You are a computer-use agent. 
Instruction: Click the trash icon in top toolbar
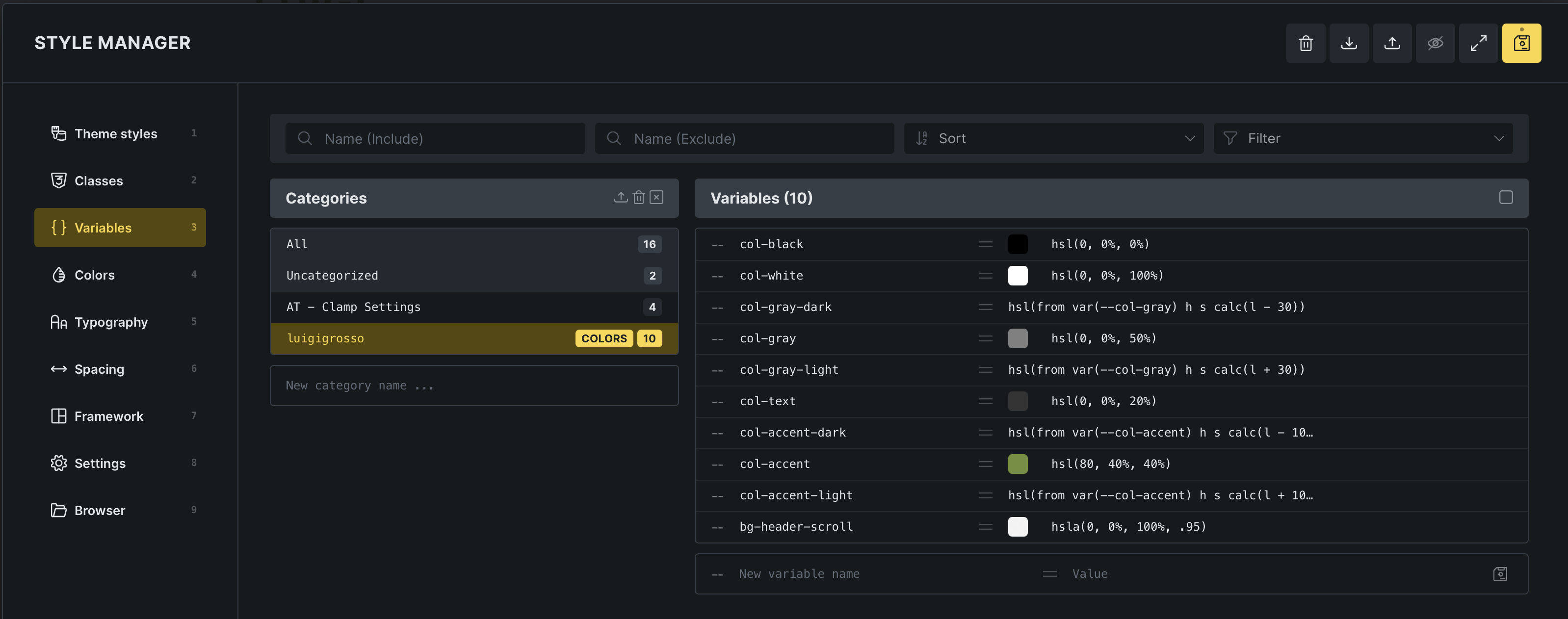pos(1306,43)
